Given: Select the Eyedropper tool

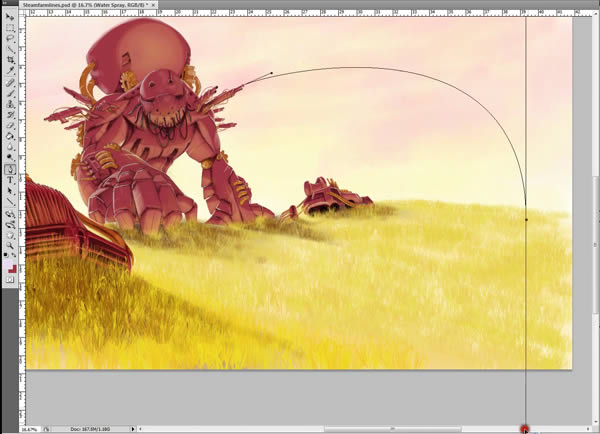Looking at the screenshot, I should [10, 70].
